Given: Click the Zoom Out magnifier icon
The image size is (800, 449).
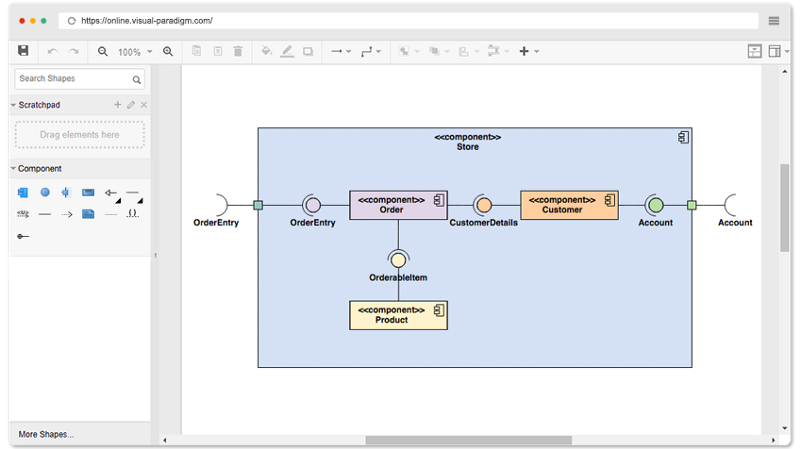Looking at the screenshot, I should click(102, 51).
